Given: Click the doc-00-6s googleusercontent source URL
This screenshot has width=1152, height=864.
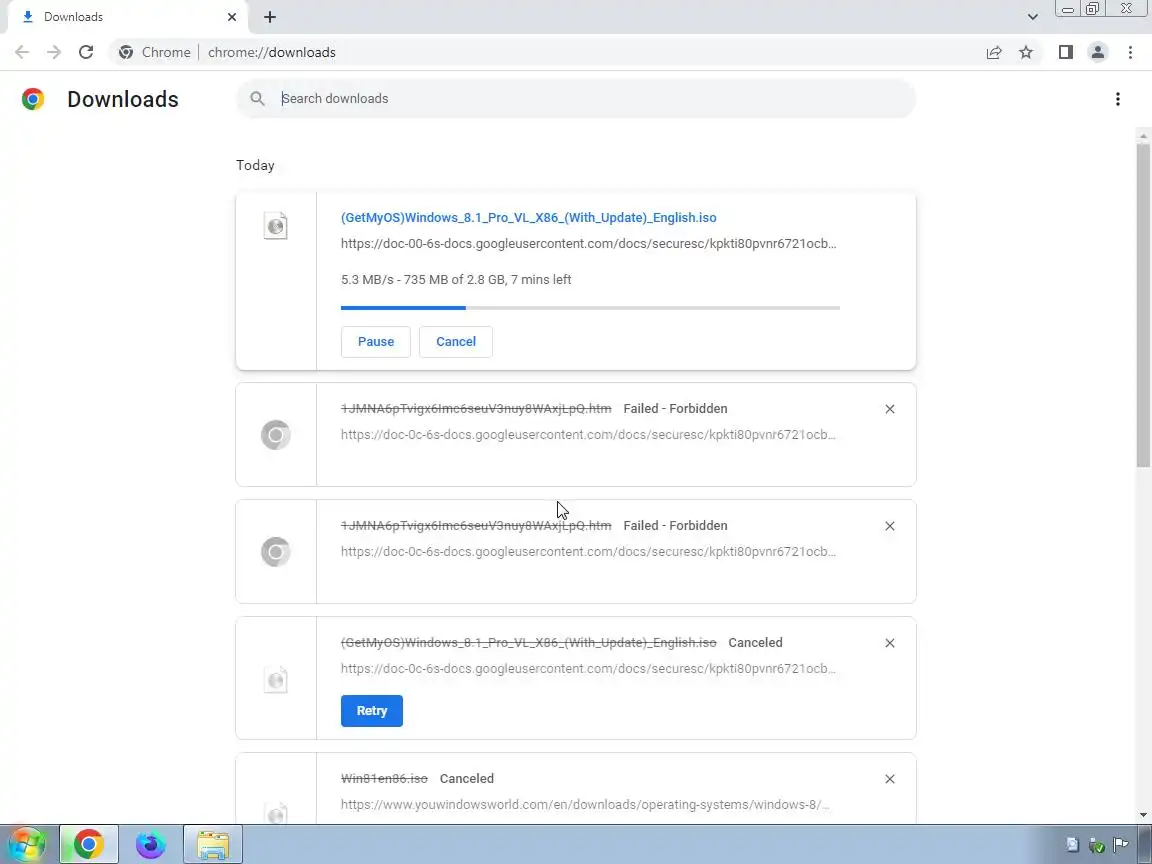Looking at the screenshot, I should click(x=588, y=243).
